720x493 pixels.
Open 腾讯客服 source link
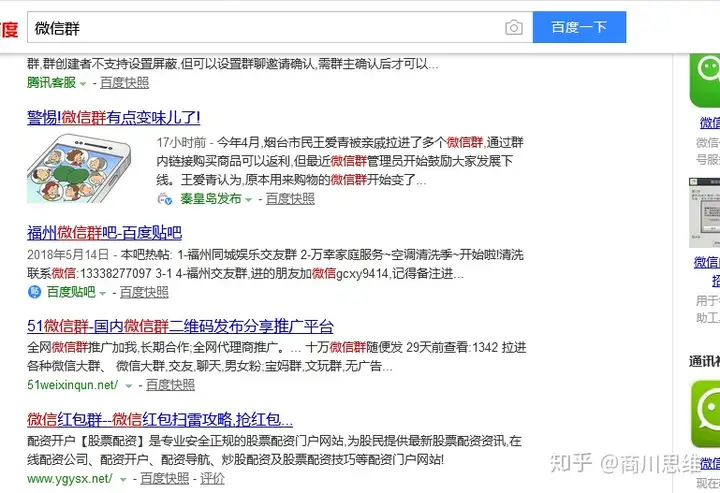point(51,83)
